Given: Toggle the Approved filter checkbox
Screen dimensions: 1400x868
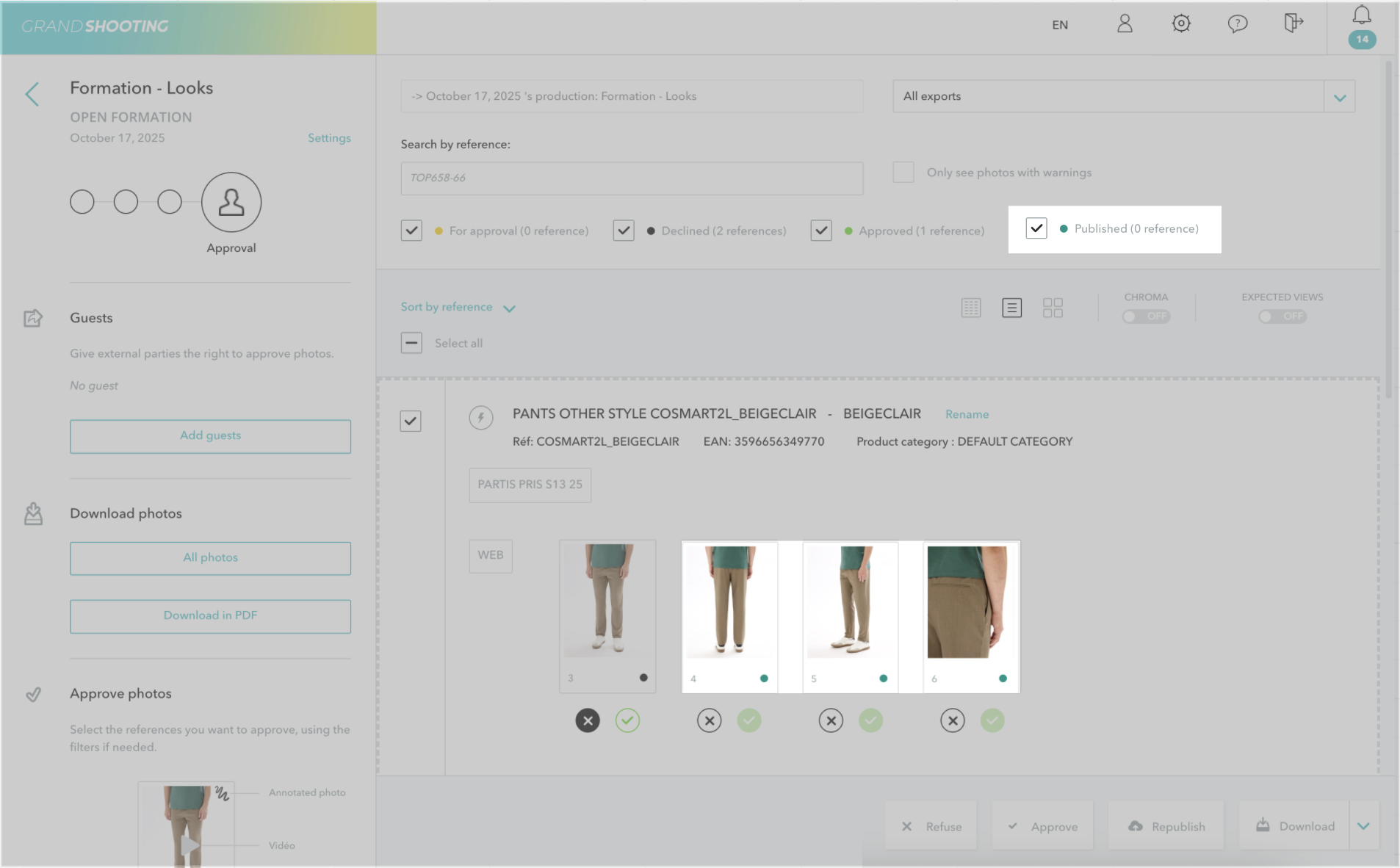Looking at the screenshot, I should (x=821, y=231).
